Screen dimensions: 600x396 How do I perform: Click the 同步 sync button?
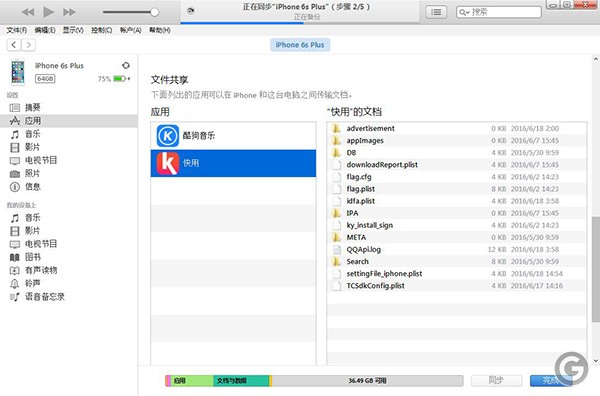tap(497, 380)
